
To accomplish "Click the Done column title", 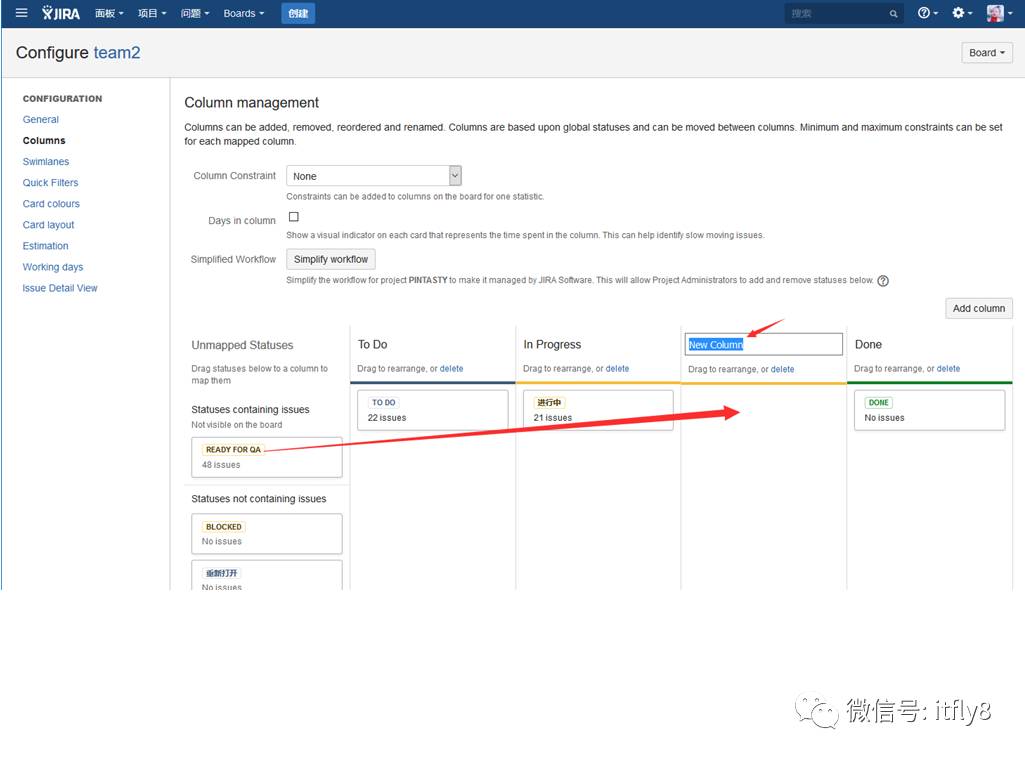I will pyautogui.click(x=868, y=345).
